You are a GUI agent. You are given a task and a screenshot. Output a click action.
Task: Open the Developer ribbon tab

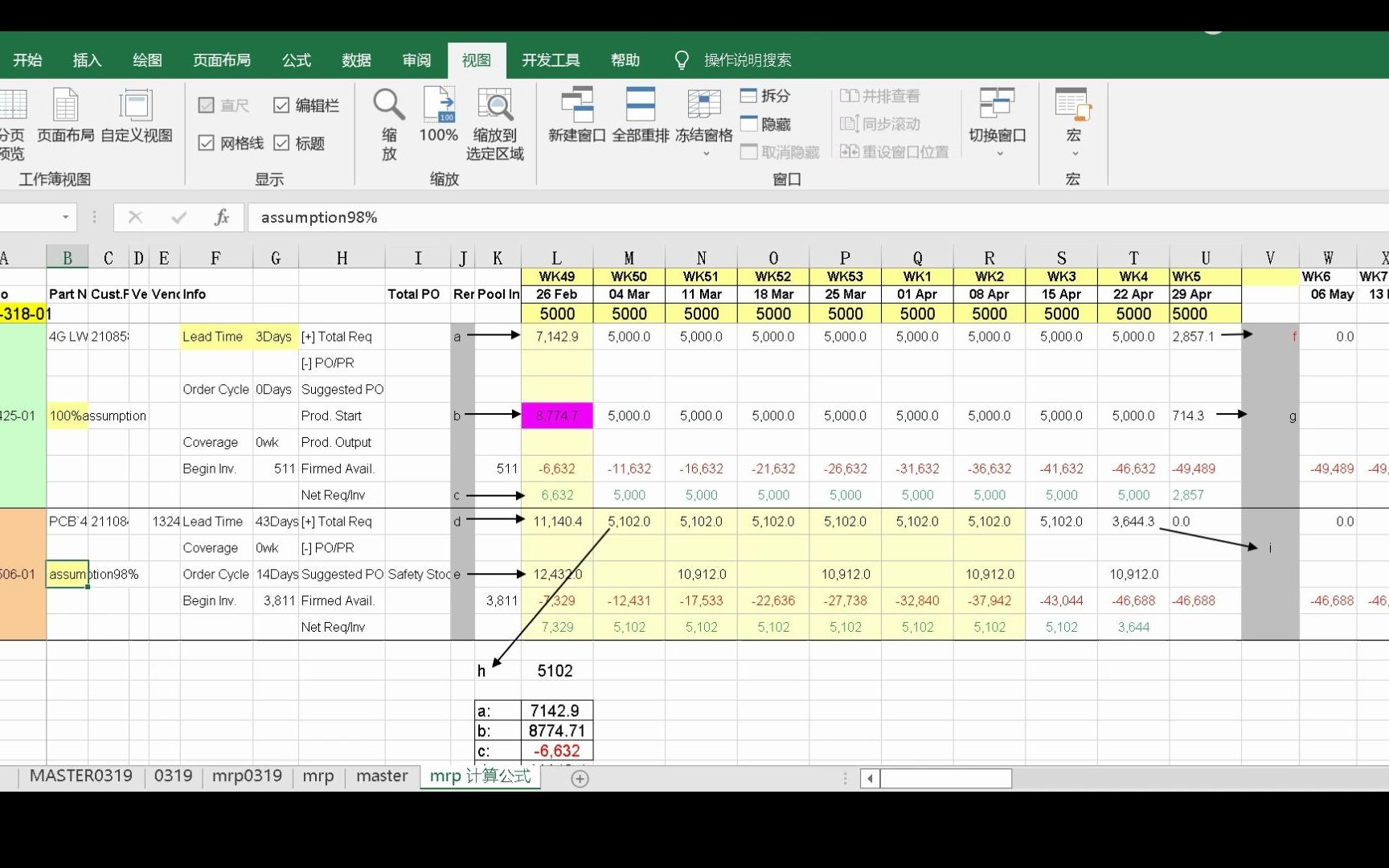tap(551, 60)
